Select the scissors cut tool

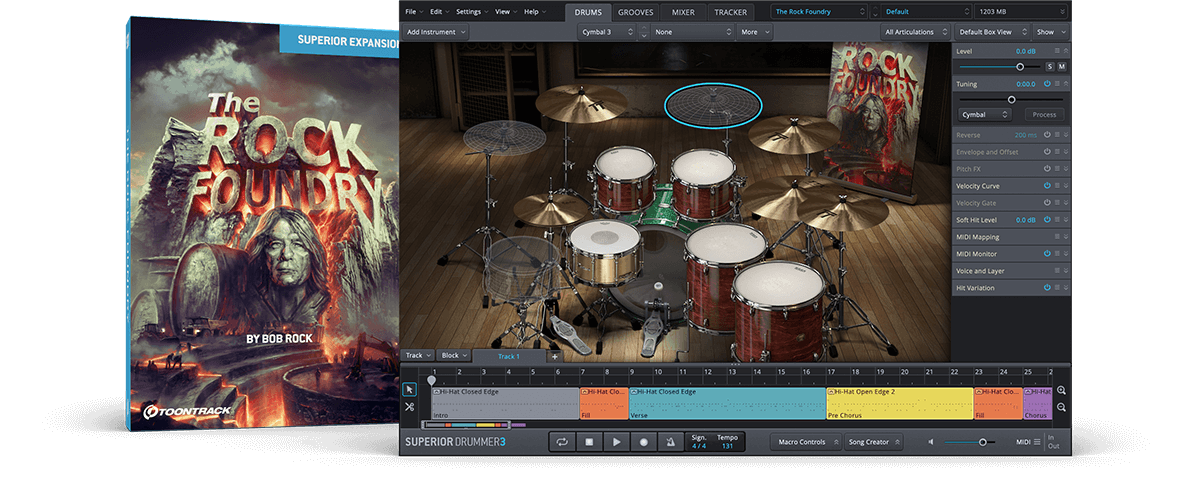(410, 406)
